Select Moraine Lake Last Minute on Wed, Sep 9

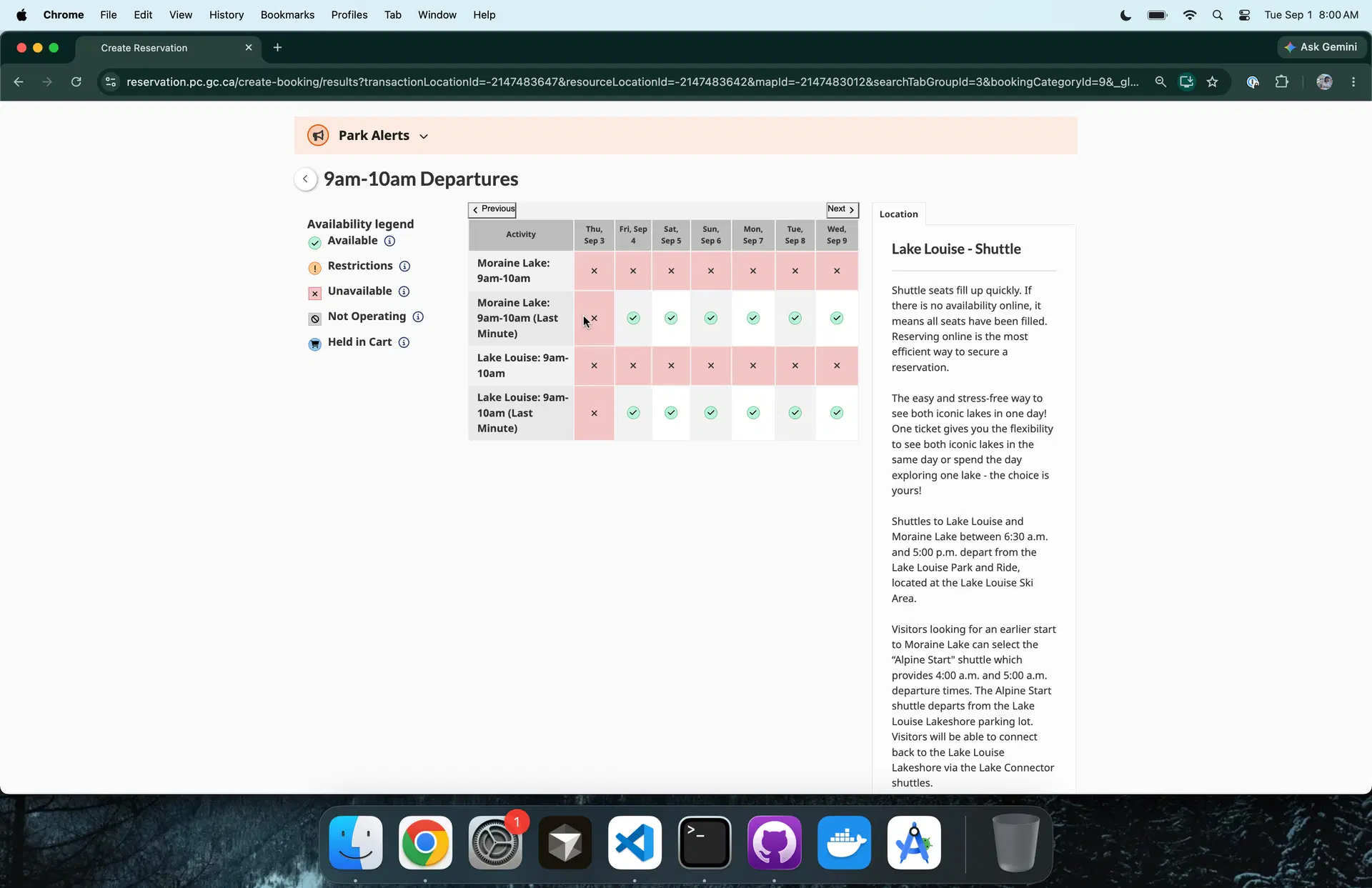pos(837,318)
